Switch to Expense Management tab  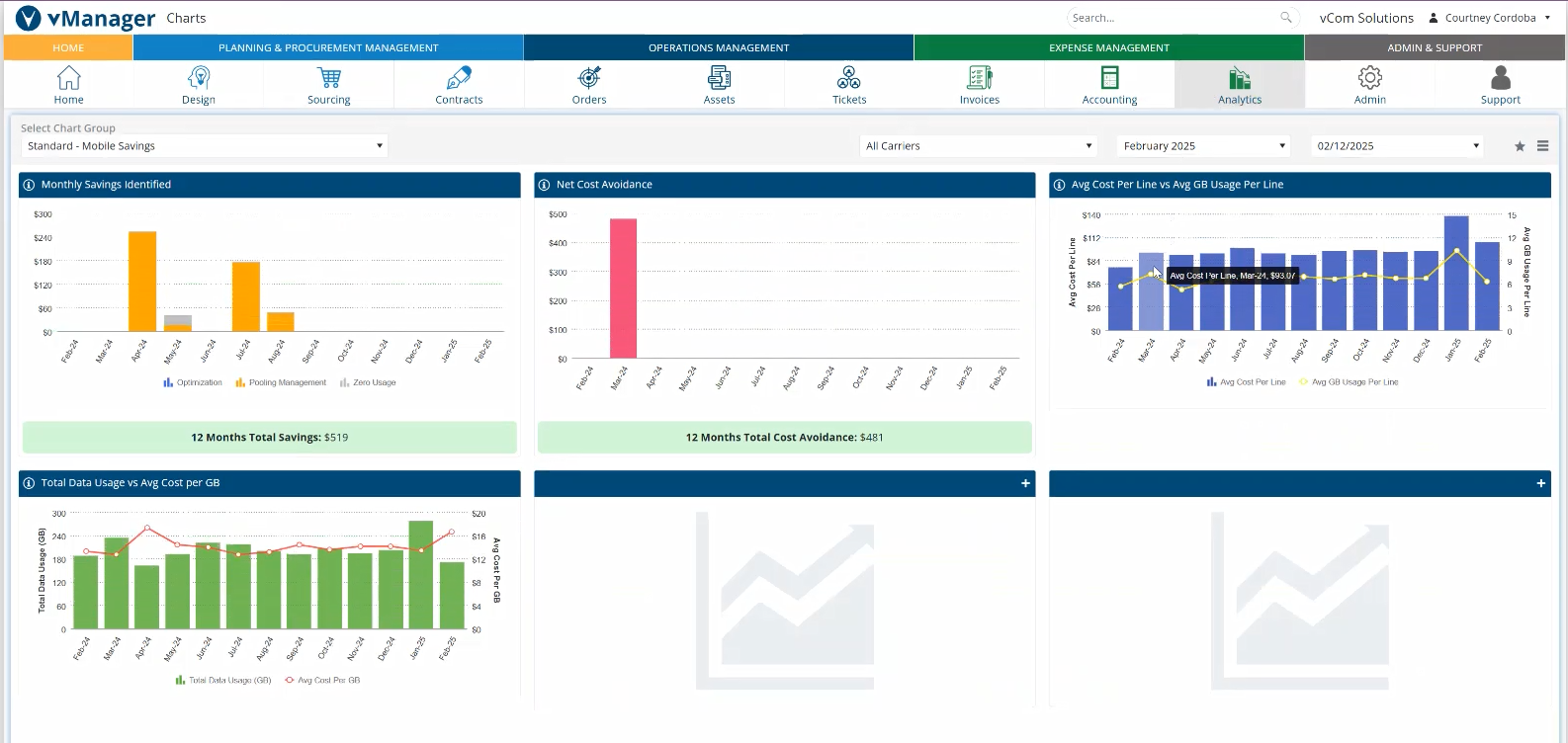tap(1108, 47)
